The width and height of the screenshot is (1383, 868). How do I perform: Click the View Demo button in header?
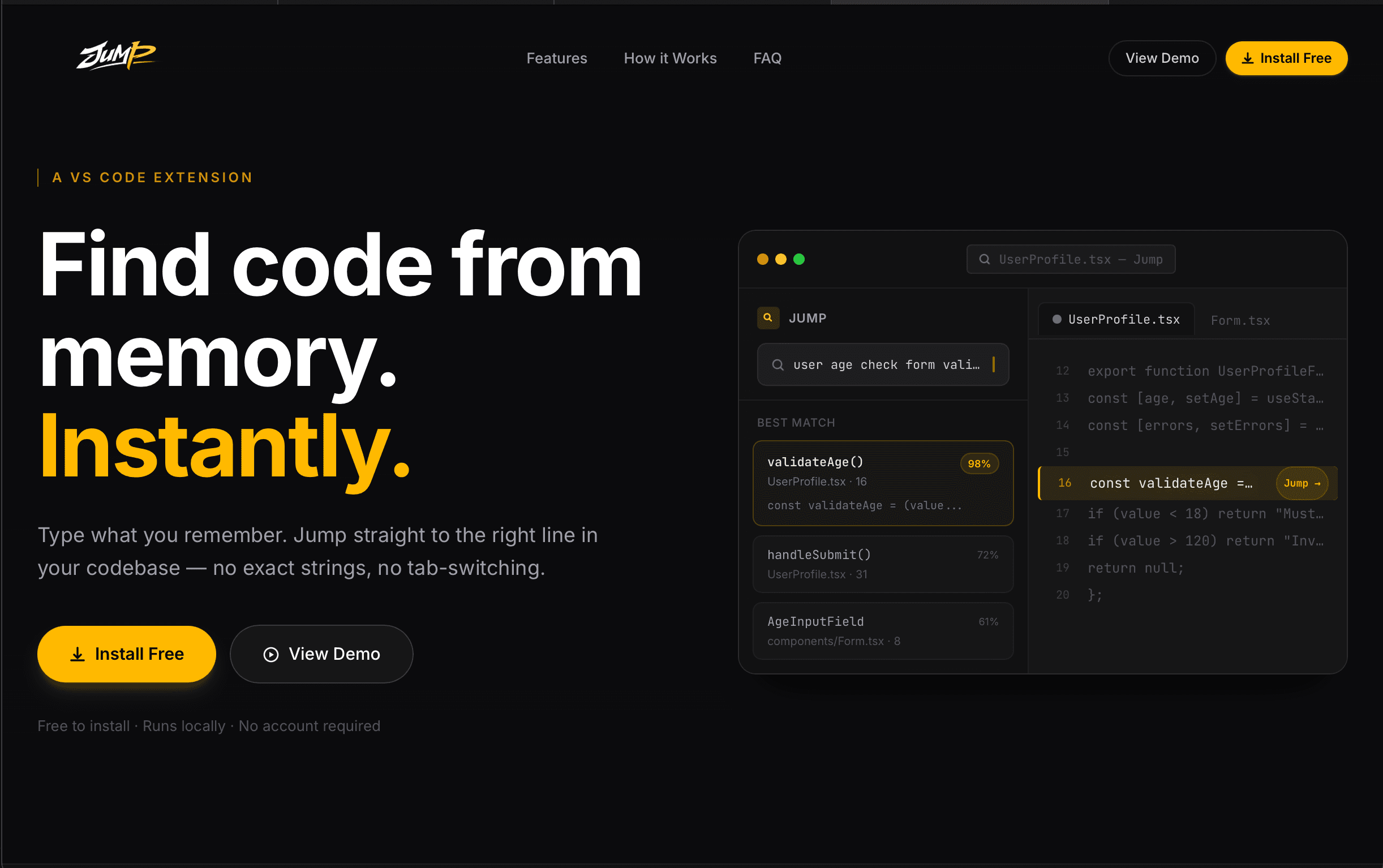(1161, 58)
